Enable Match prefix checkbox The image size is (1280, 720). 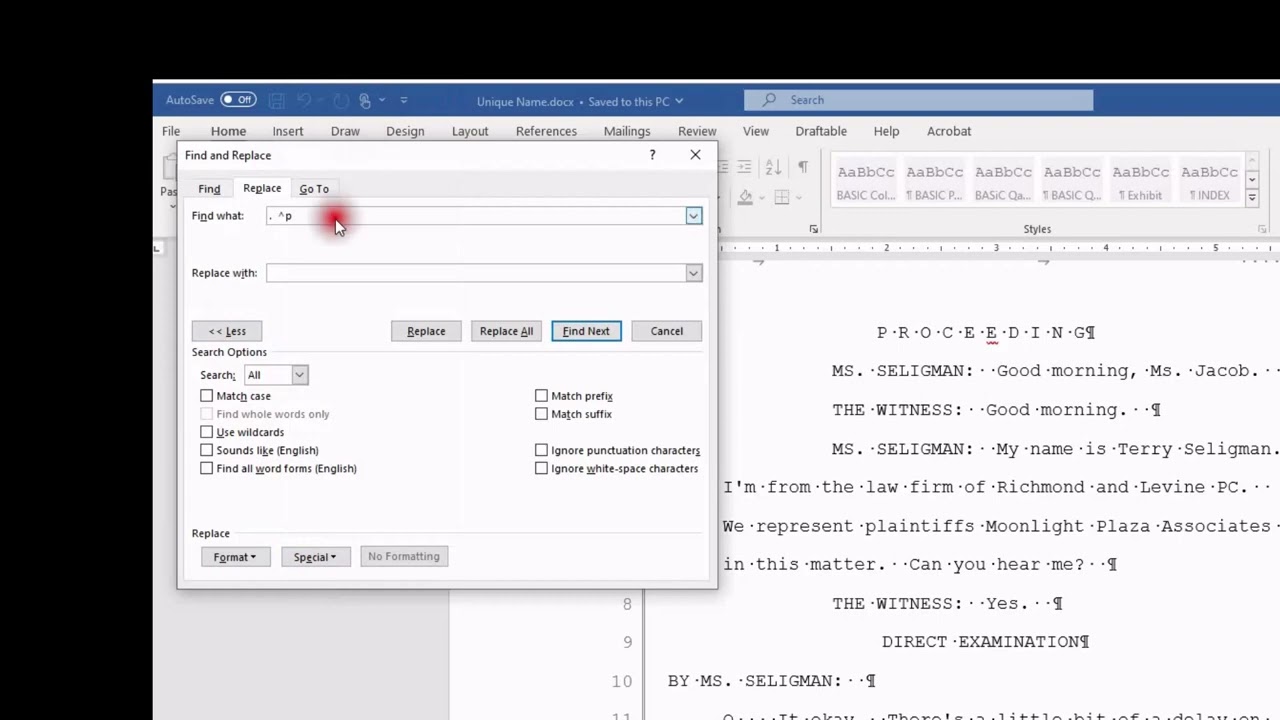click(x=541, y=396)
